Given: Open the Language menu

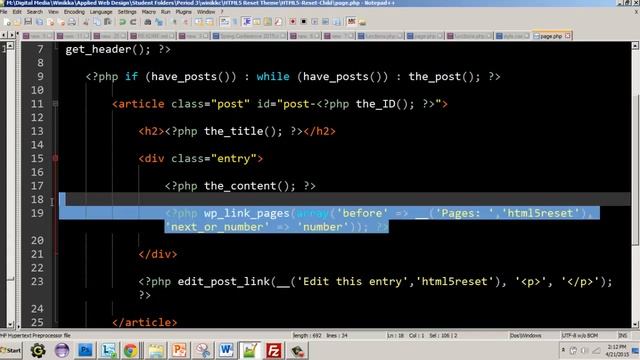Looking at the screenshot, I should pyautogui.click(x=101, y=12).
